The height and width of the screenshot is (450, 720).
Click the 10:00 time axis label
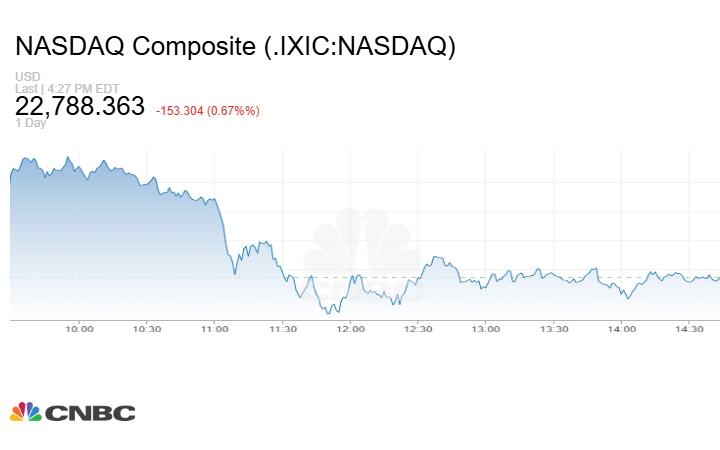(x=79, y=328)
